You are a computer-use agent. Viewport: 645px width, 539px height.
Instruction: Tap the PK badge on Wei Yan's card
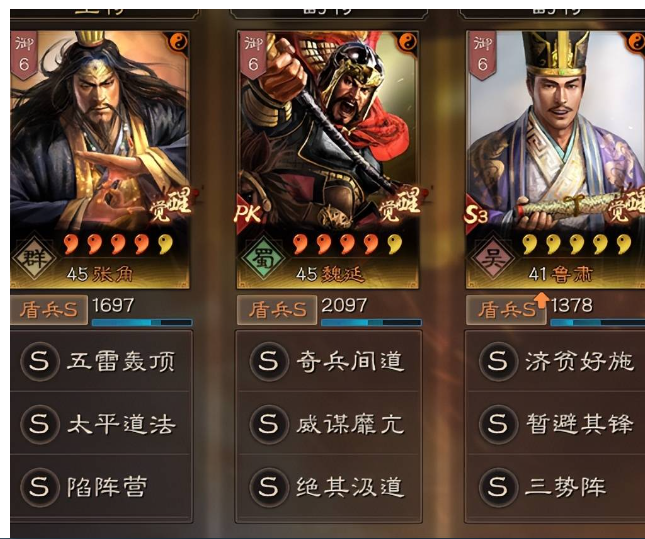(248, 214)
